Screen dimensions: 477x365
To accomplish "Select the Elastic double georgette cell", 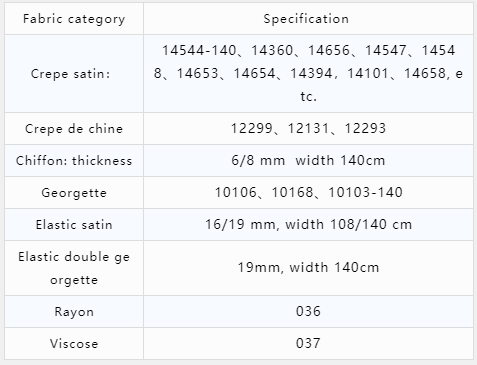I will pos(74,268).
